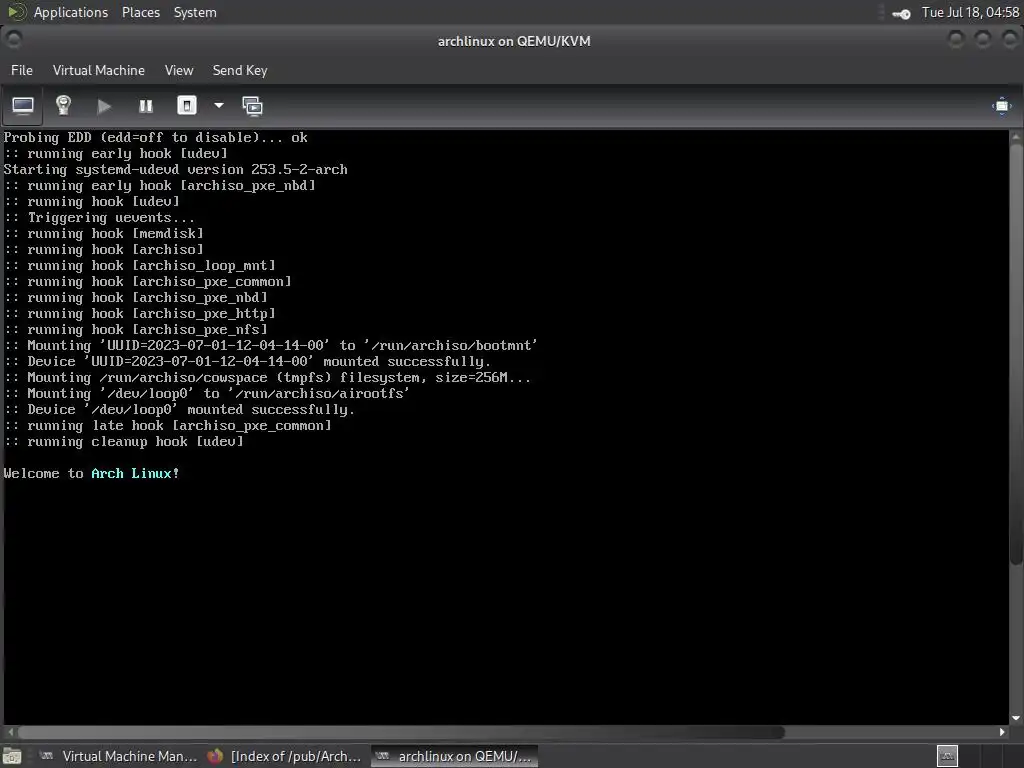Click the window menu button in title bar
This screenshot has height=768, width=1024.
pyautogui.click(x=14, y=40)
